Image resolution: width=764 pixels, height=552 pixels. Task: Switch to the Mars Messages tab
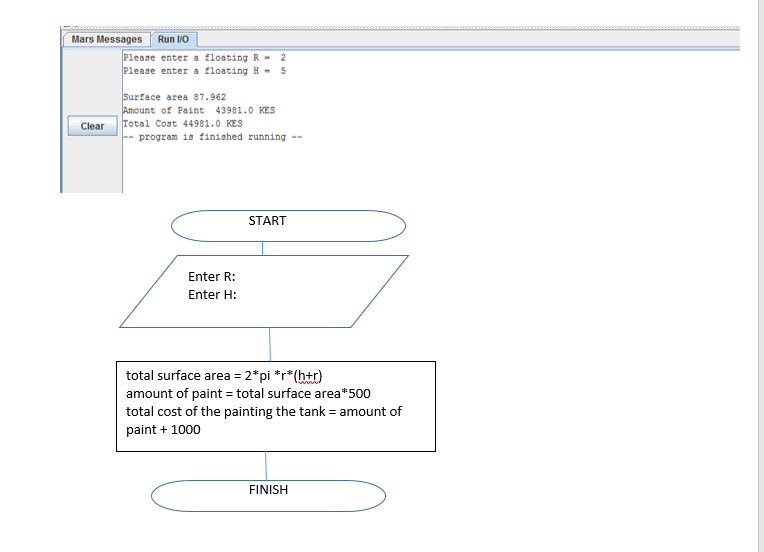(107, 39)
